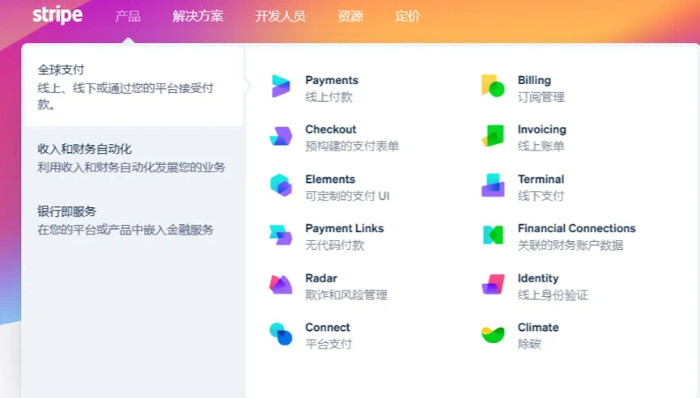Click the 线上付款 subtitle
Image resolution: width=700 pixels, height=398 pixels.
329,97
